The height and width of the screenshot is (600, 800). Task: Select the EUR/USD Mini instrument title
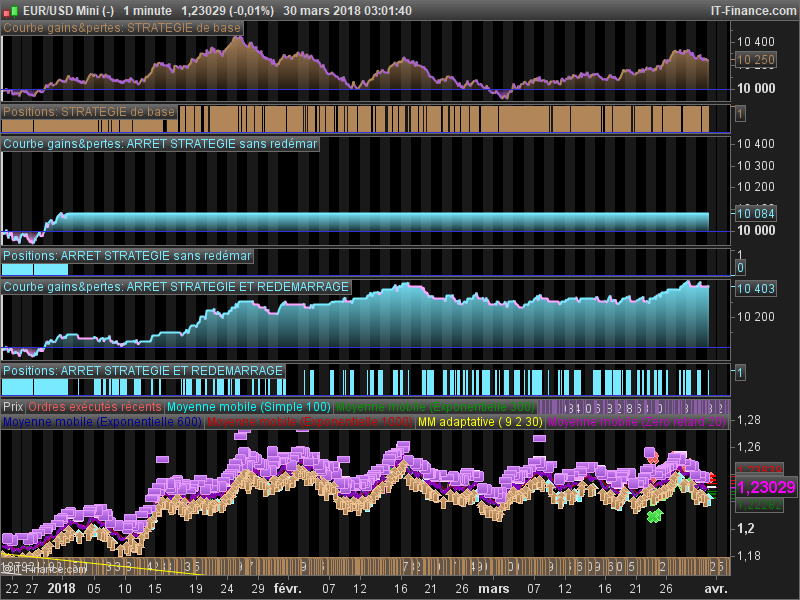click(68, 11)
